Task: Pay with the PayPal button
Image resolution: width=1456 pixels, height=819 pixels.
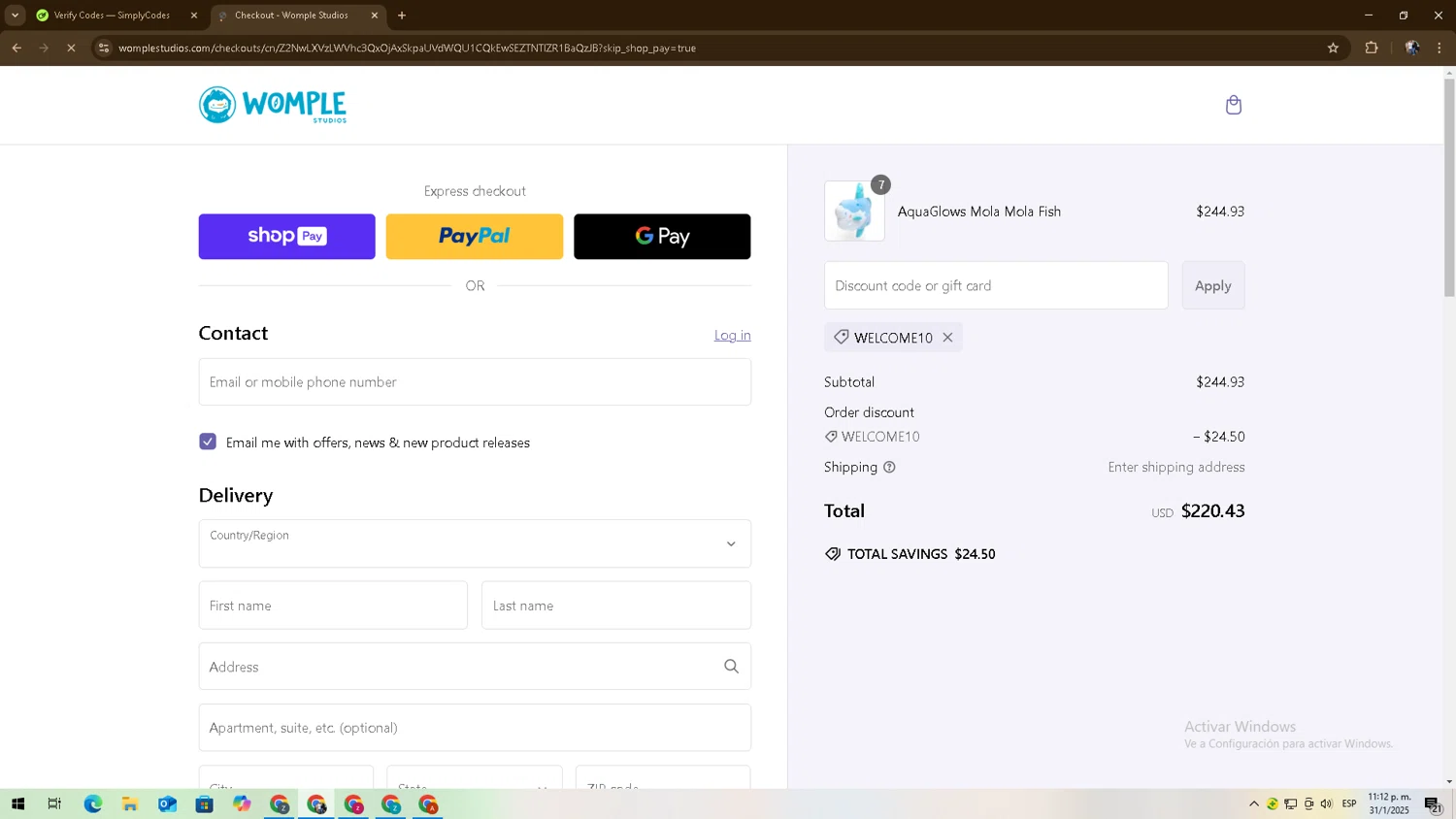Action: click(x=475, y=236)
